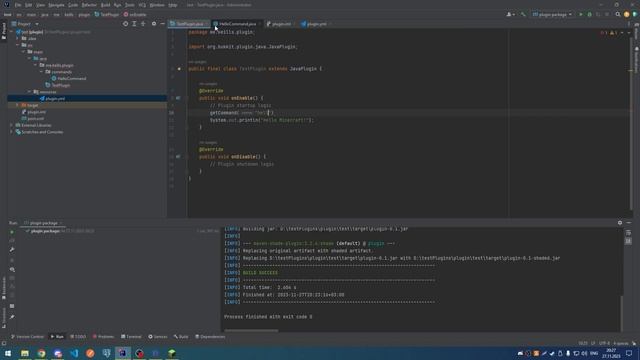This screenshot has width=640, height=360.
Task: Click gutter override icon beside onEnable method
Action: pos(178,98)
